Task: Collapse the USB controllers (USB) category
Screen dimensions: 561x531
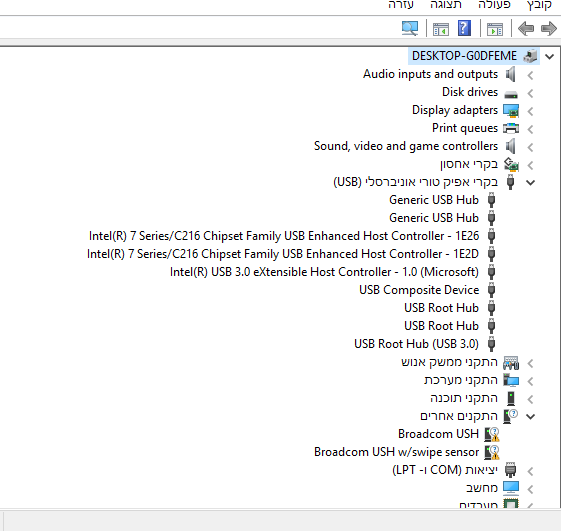Action: coord(531,182)
